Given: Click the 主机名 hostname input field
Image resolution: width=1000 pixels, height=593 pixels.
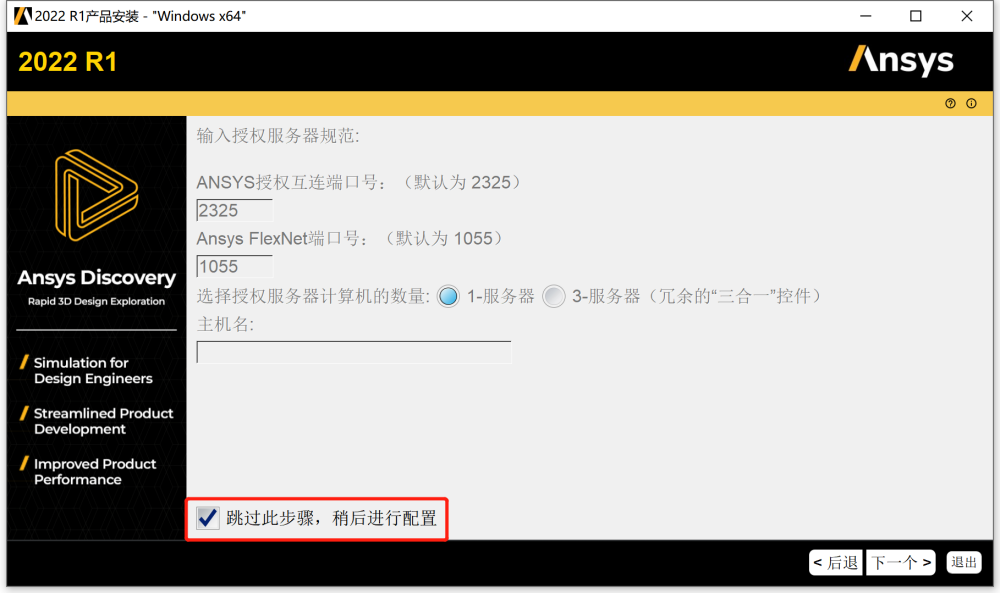Looking at the screenshot, I should click(354, 352).
